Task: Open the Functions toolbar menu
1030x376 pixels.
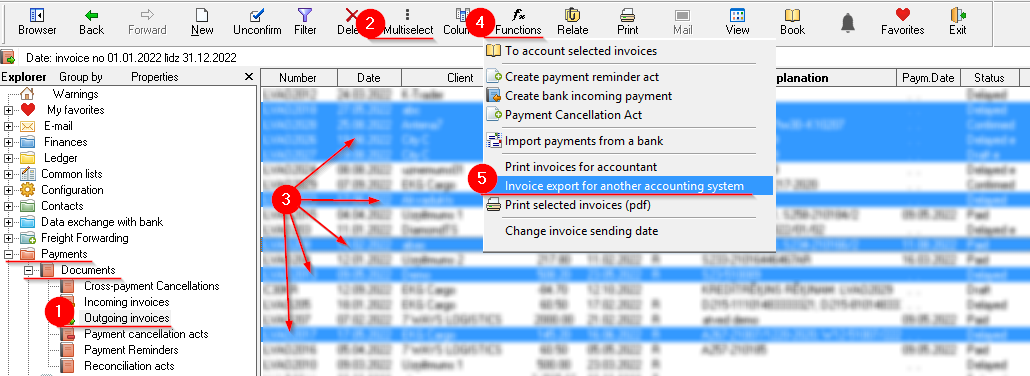Action: pos(518,22)
